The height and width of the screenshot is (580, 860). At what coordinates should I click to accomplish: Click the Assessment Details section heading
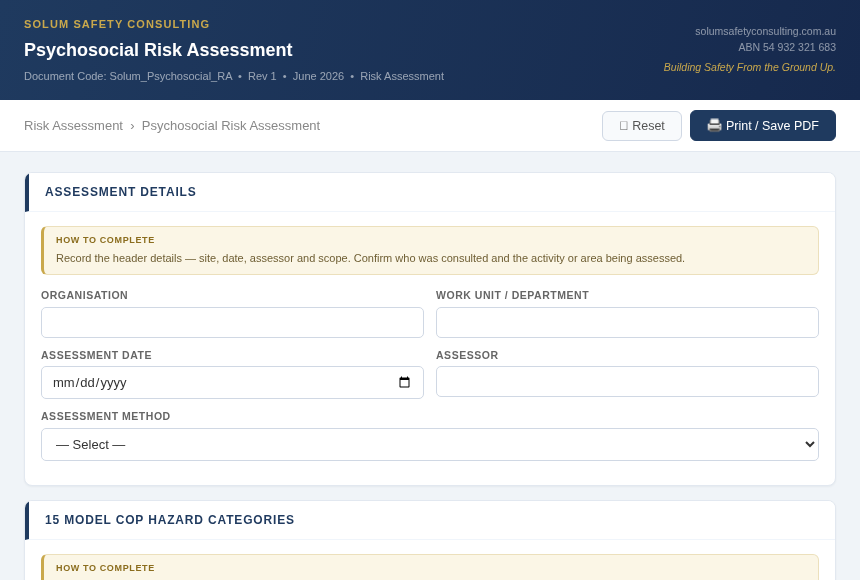[x=121, y=192]
